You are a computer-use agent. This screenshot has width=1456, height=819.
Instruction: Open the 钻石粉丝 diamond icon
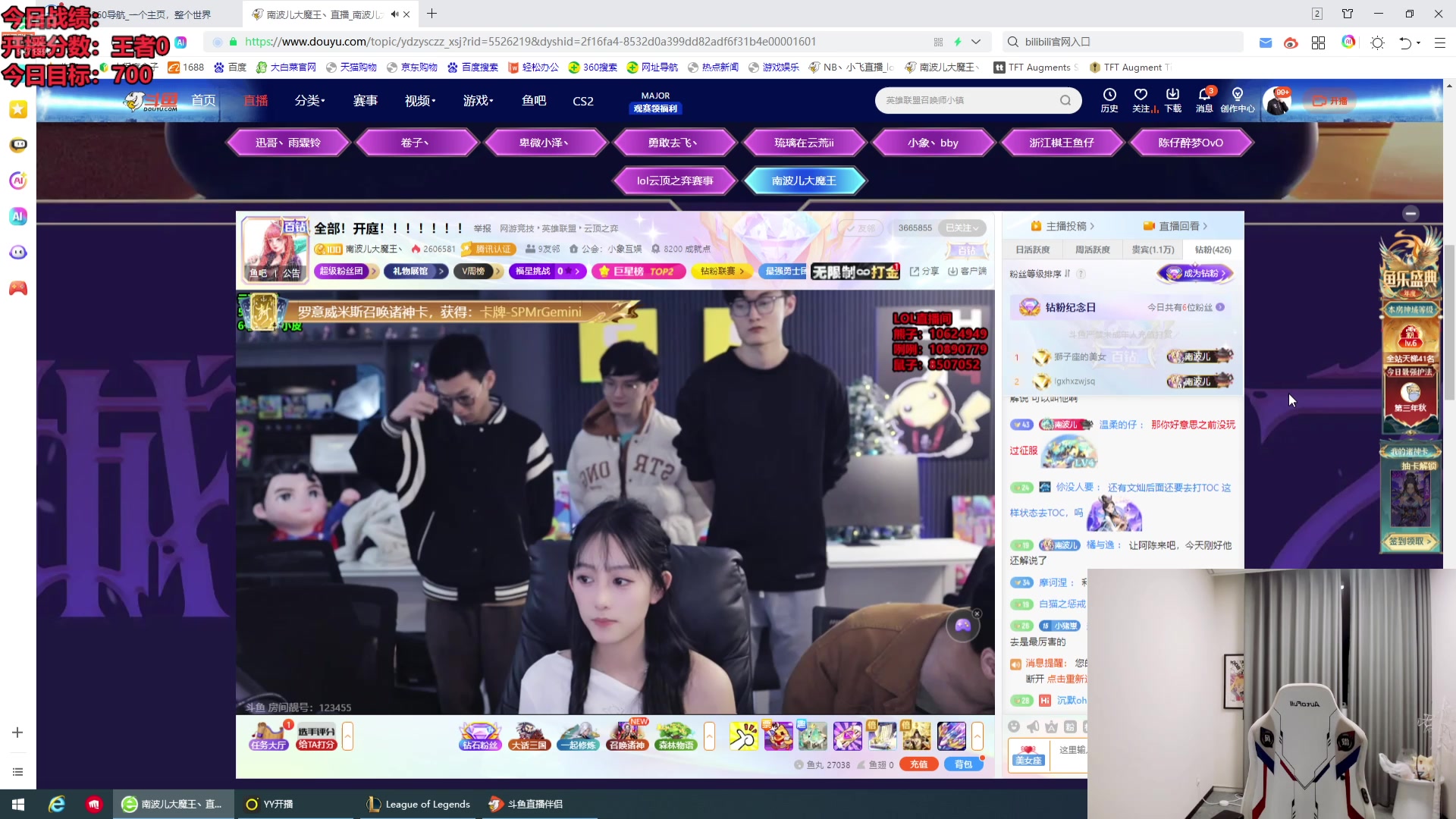tap(481, 736)
